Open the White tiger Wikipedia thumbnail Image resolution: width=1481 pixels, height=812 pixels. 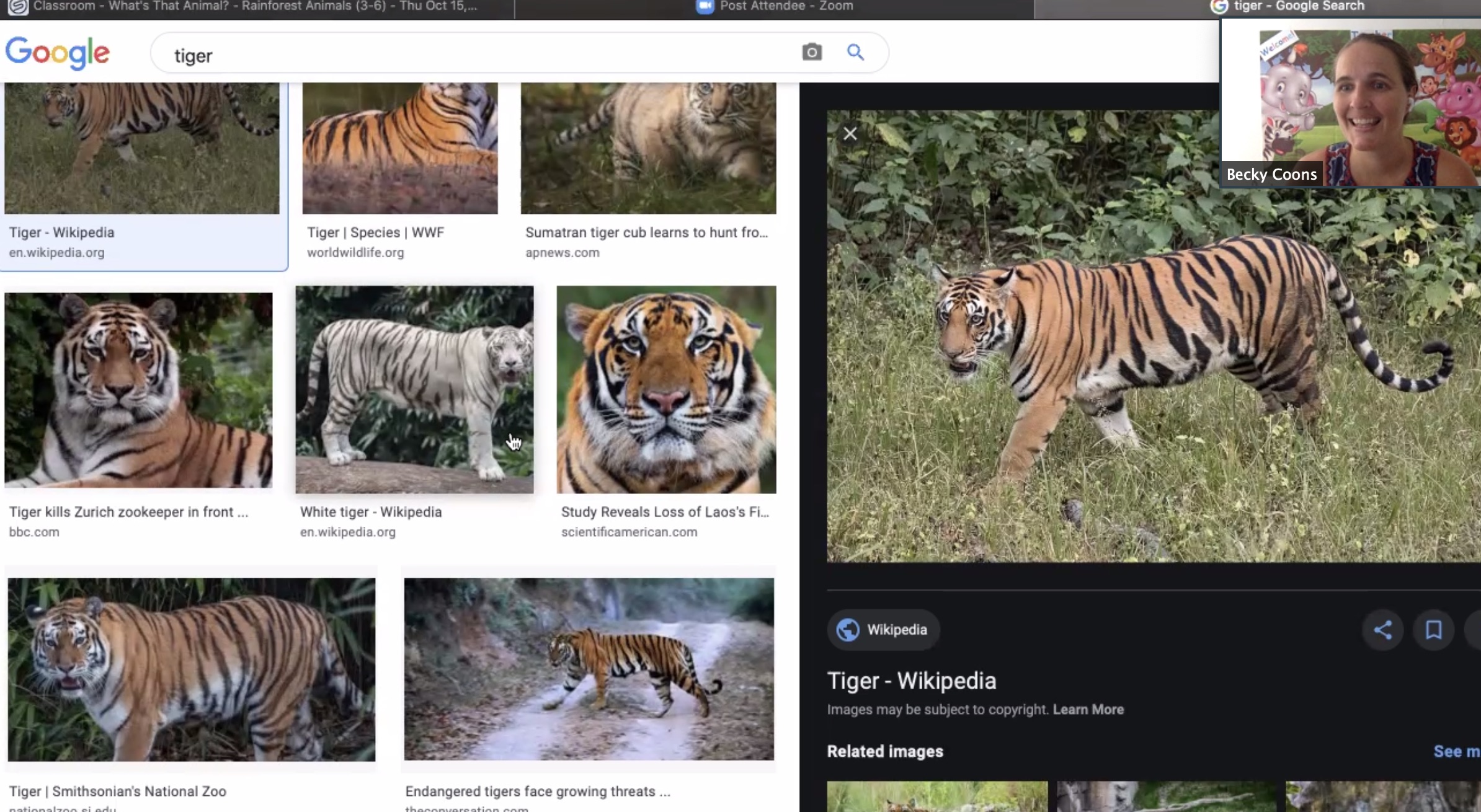click(414, 389)
